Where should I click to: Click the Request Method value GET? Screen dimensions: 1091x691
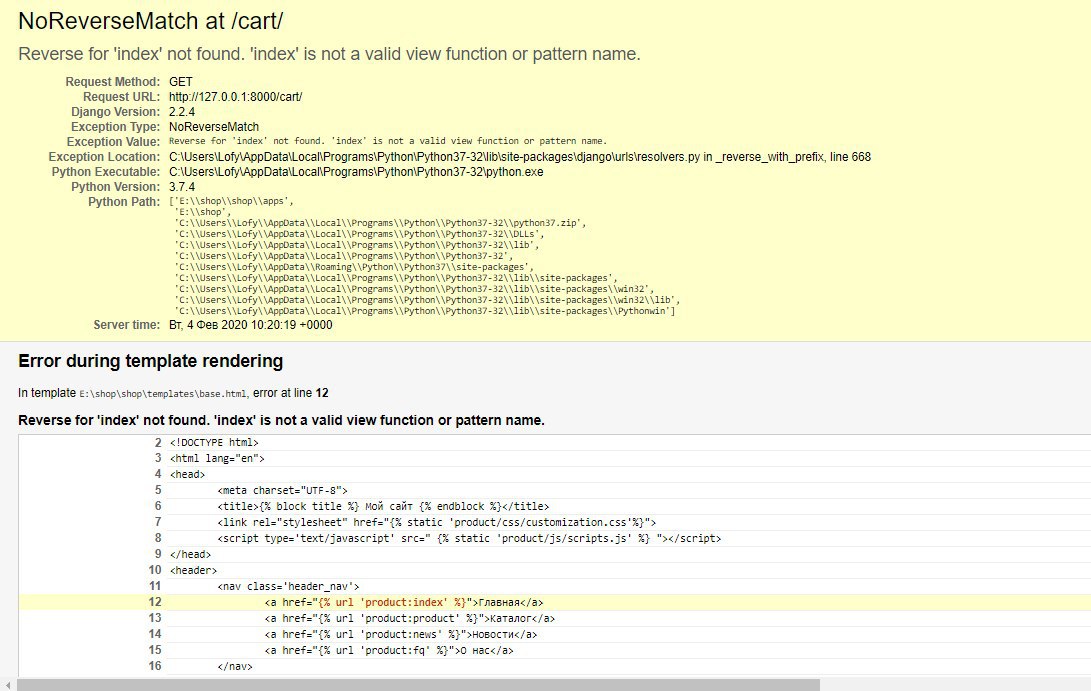click(x=181, y=81)
